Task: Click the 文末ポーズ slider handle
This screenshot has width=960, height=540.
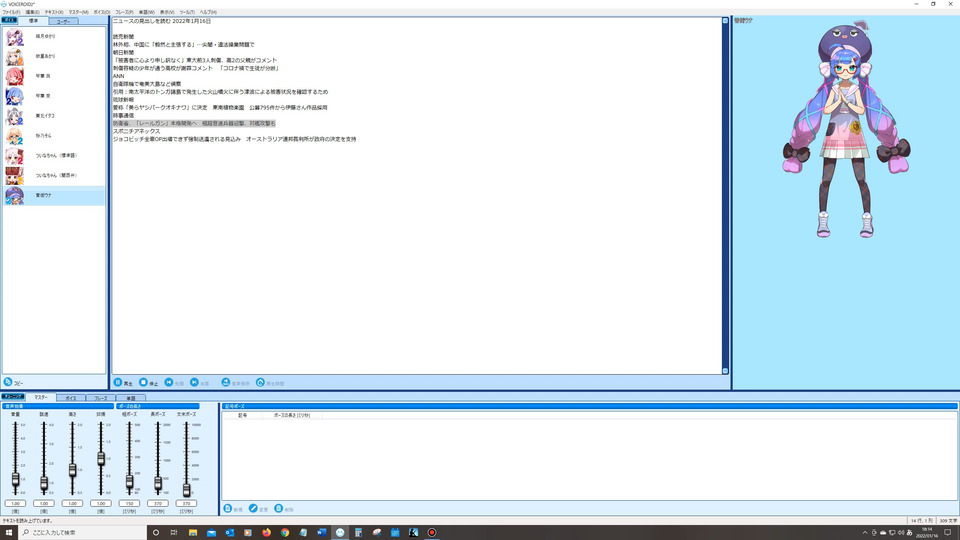Action: click(186, 490)
